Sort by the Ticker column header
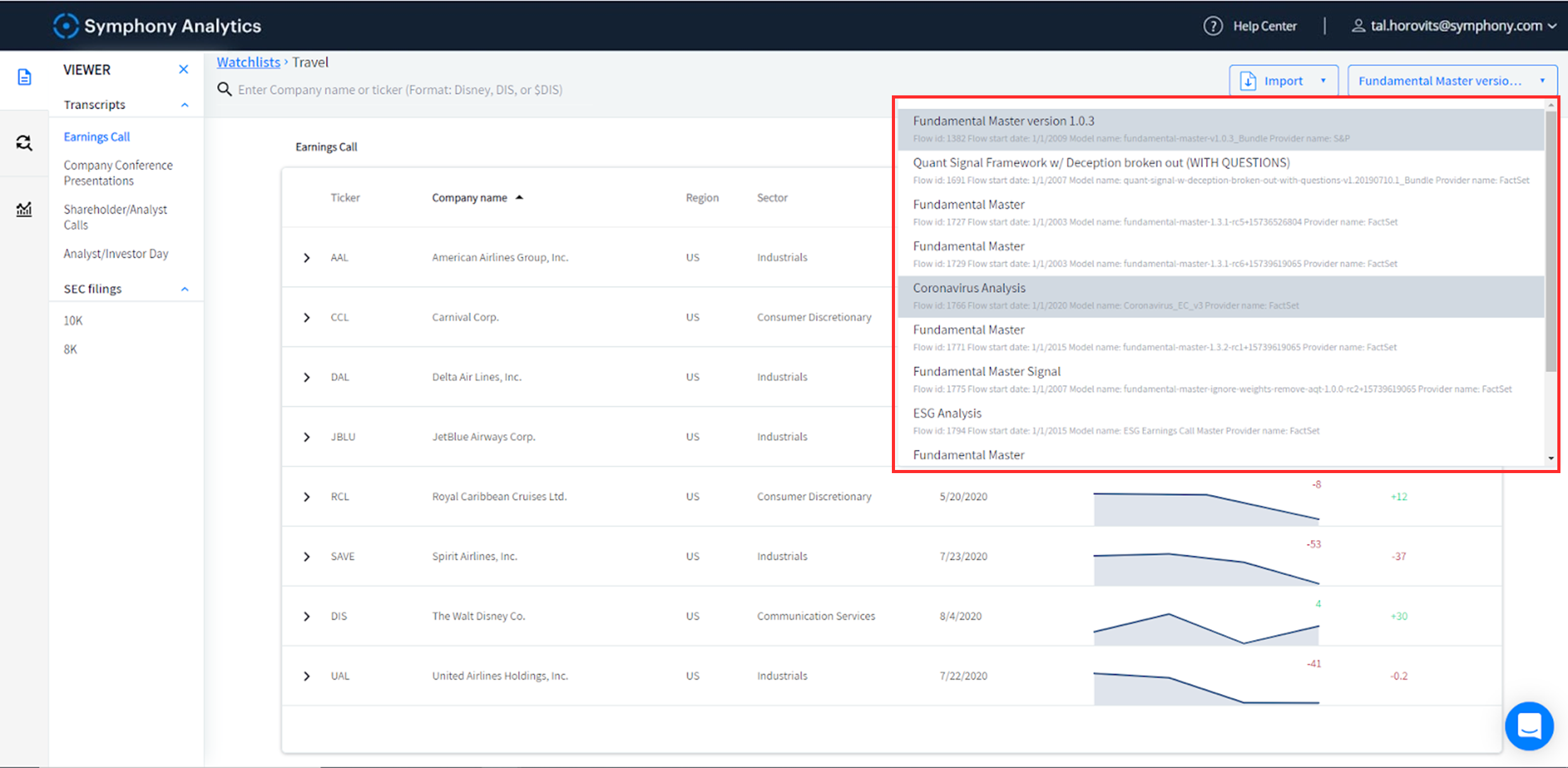 coord(346,198)
